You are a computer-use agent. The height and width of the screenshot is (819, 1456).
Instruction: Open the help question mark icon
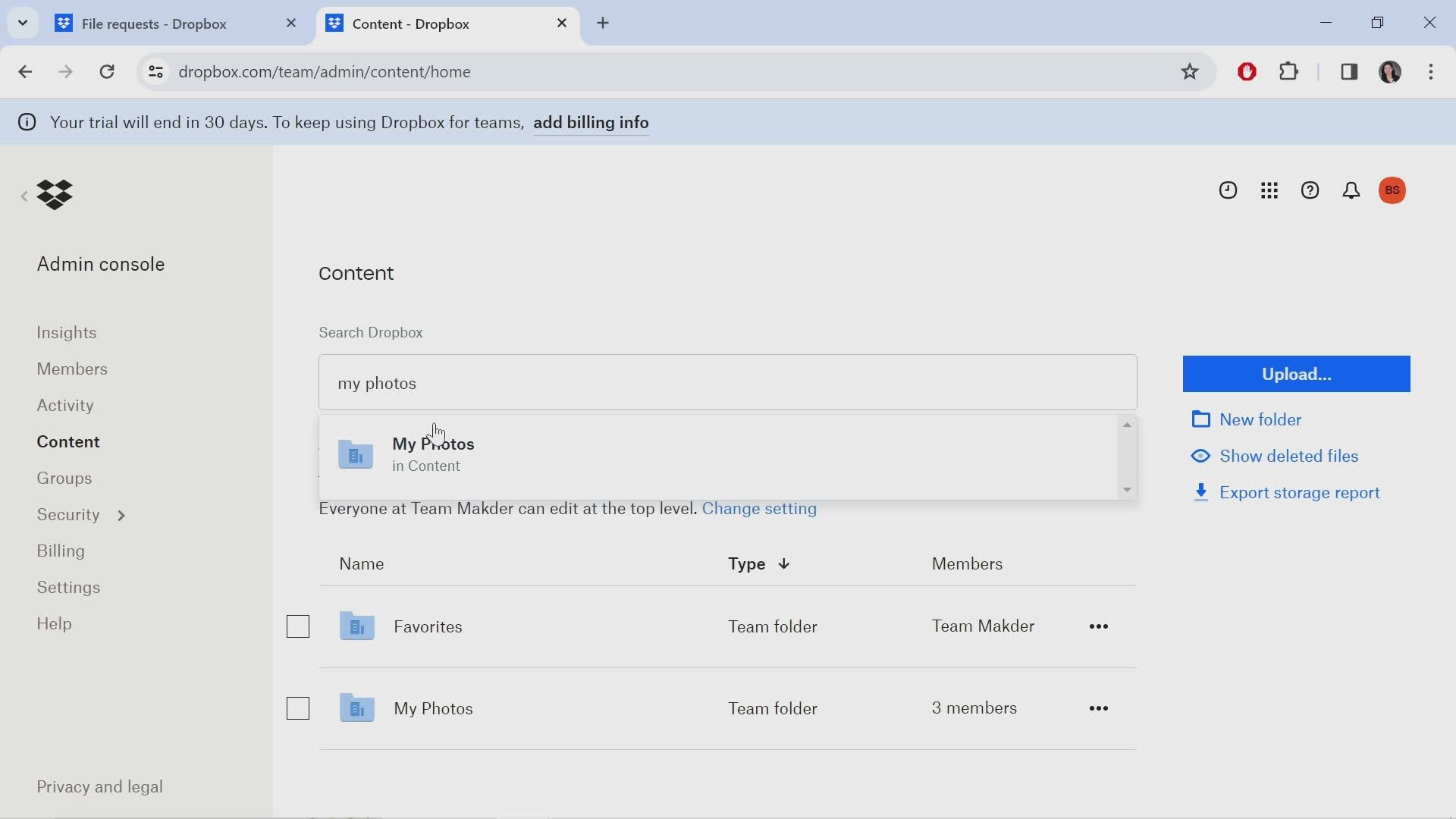point(1310,190)
